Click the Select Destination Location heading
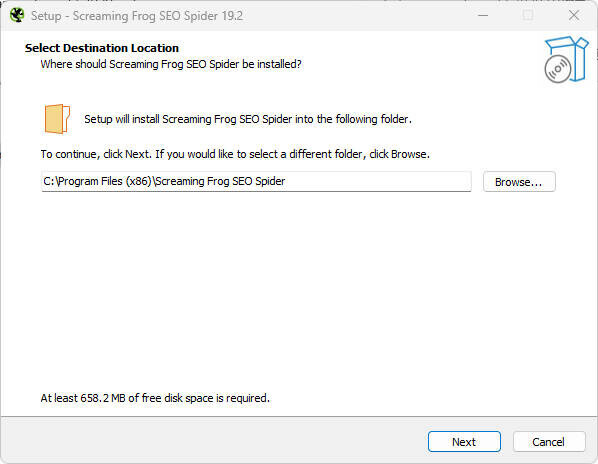The height and width of the screenshot is (464, 598). pos(102,48)
